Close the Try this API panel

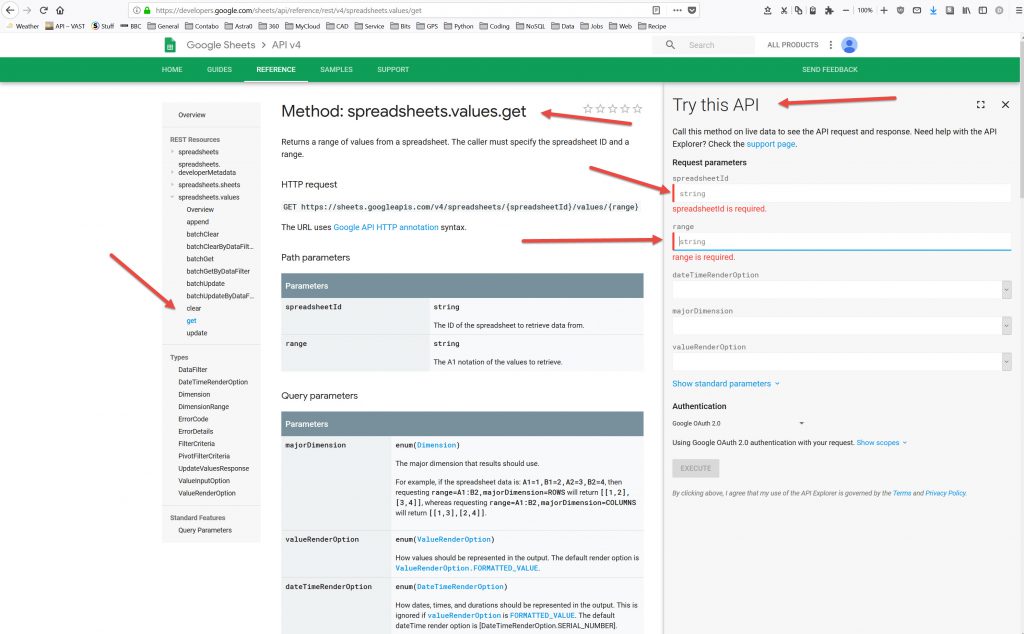(x=1005, y=105)
